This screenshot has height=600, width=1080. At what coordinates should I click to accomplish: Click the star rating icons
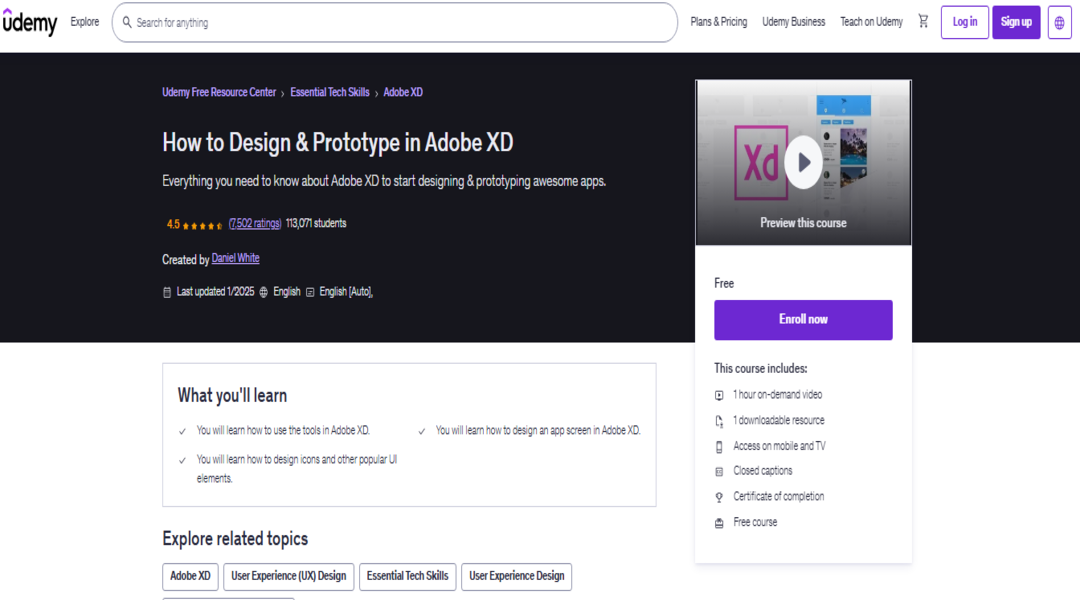tap(202, 225)
